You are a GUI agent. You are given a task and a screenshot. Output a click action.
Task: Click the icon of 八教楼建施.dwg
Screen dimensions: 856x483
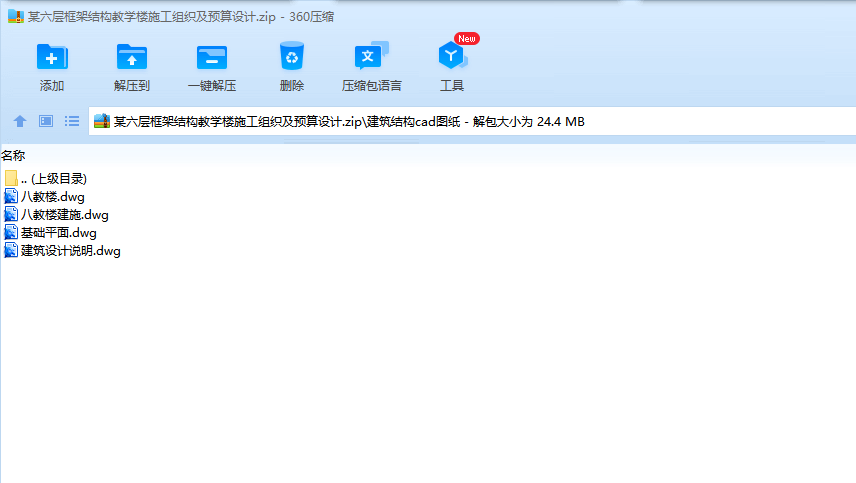coord(11,214)
